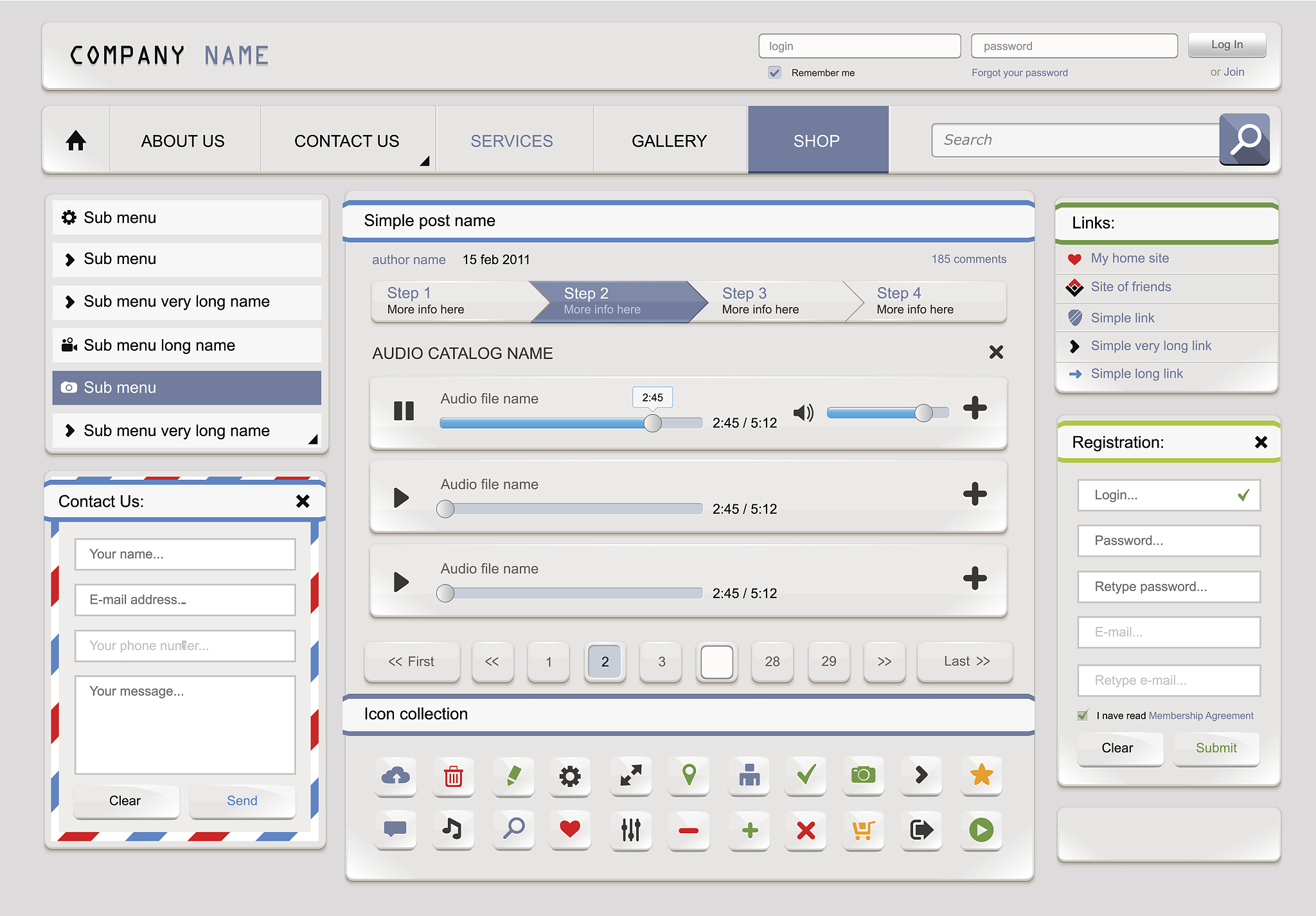Pause the first audio file

404,411
